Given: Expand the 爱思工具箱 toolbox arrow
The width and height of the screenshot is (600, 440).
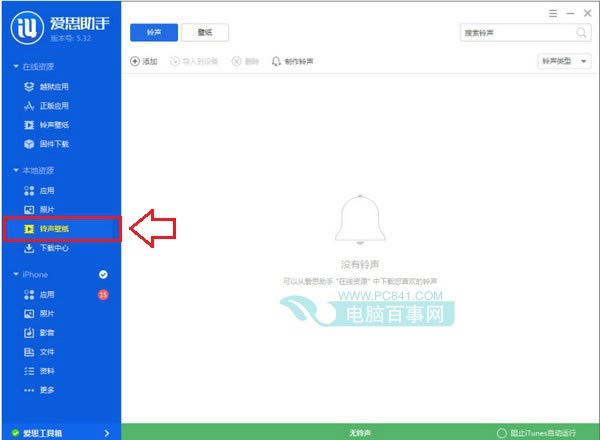Looking at the screenshot, I should [x=107, y=433].
